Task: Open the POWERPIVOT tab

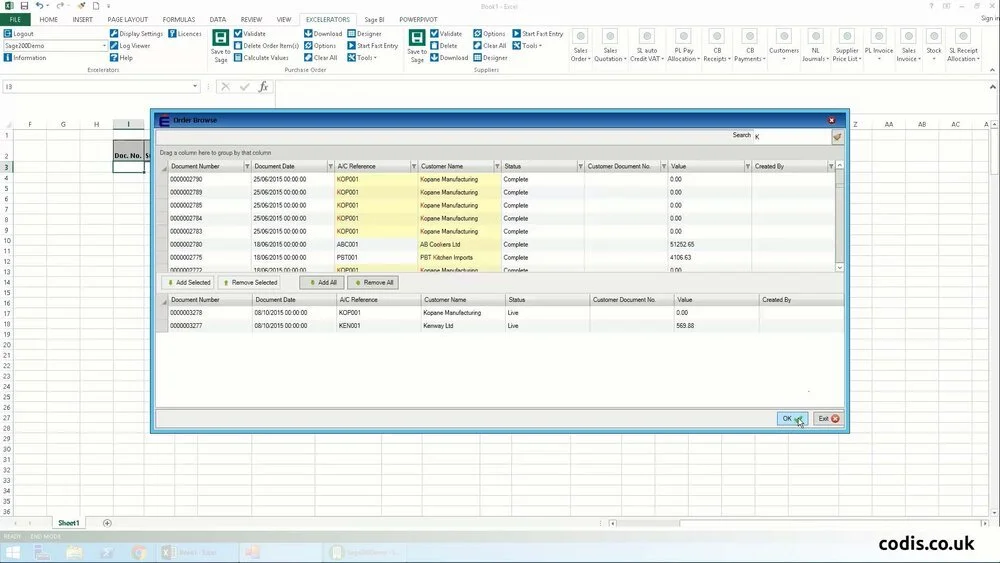Action: (x=418, y=20)
